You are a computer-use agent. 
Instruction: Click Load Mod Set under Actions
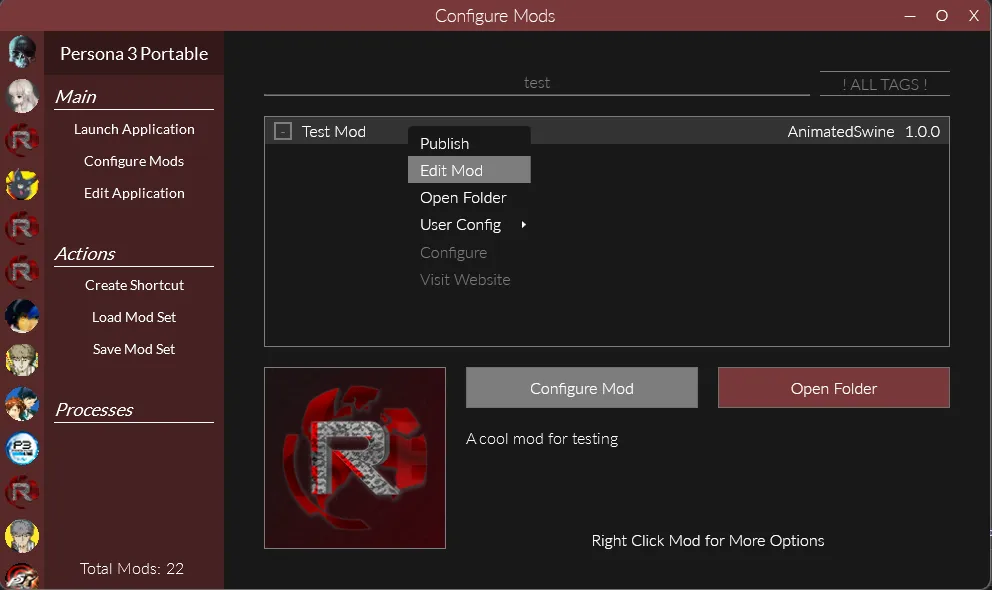coord(134,317)
